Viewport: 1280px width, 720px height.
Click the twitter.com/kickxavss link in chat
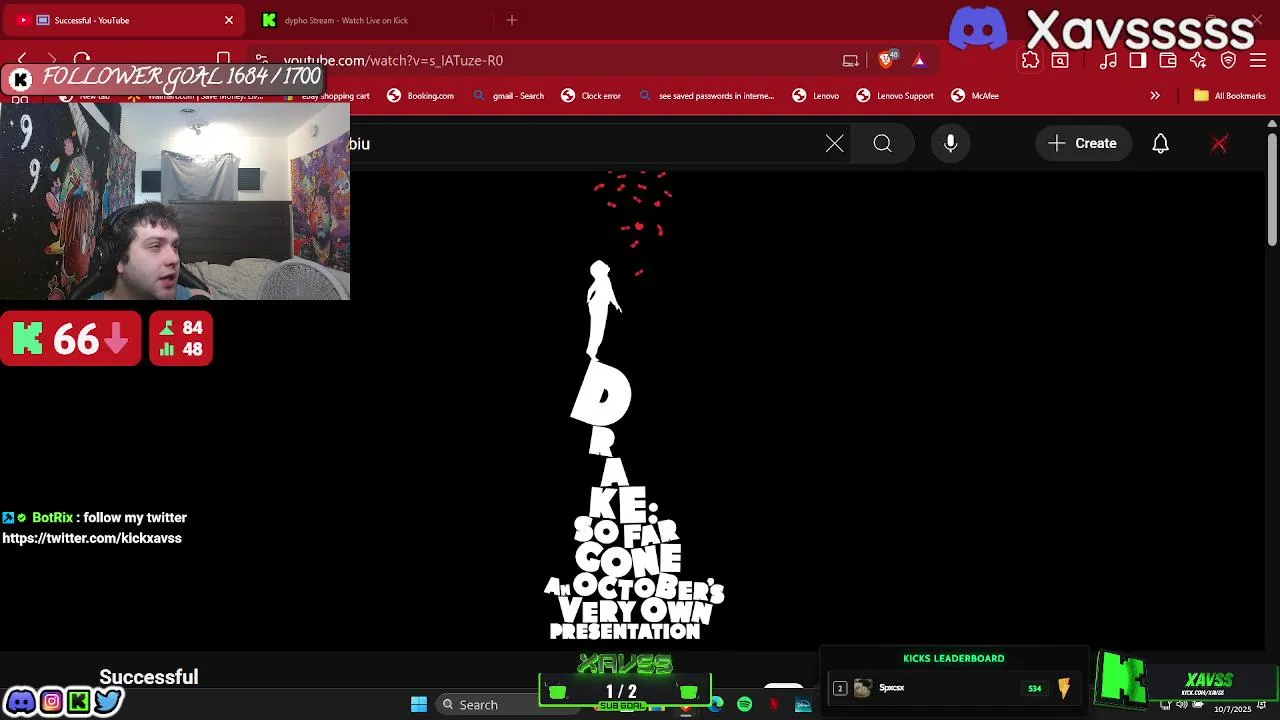tap(92, 539)
